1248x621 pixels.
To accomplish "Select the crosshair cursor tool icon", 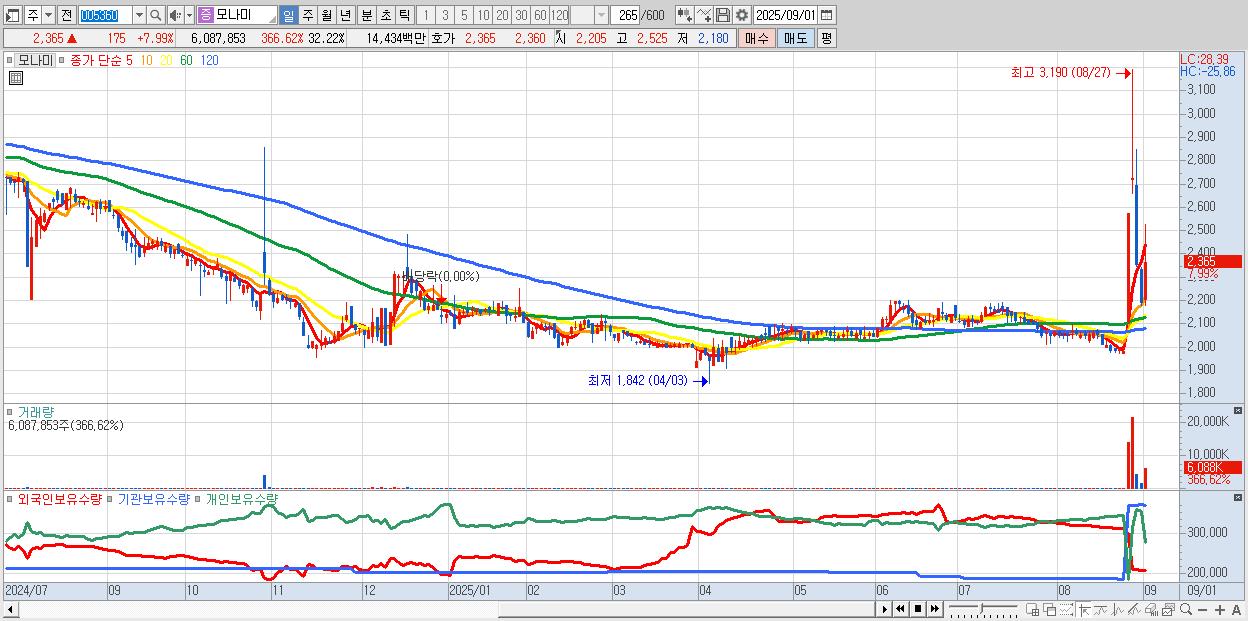I will click(1084, 609).
